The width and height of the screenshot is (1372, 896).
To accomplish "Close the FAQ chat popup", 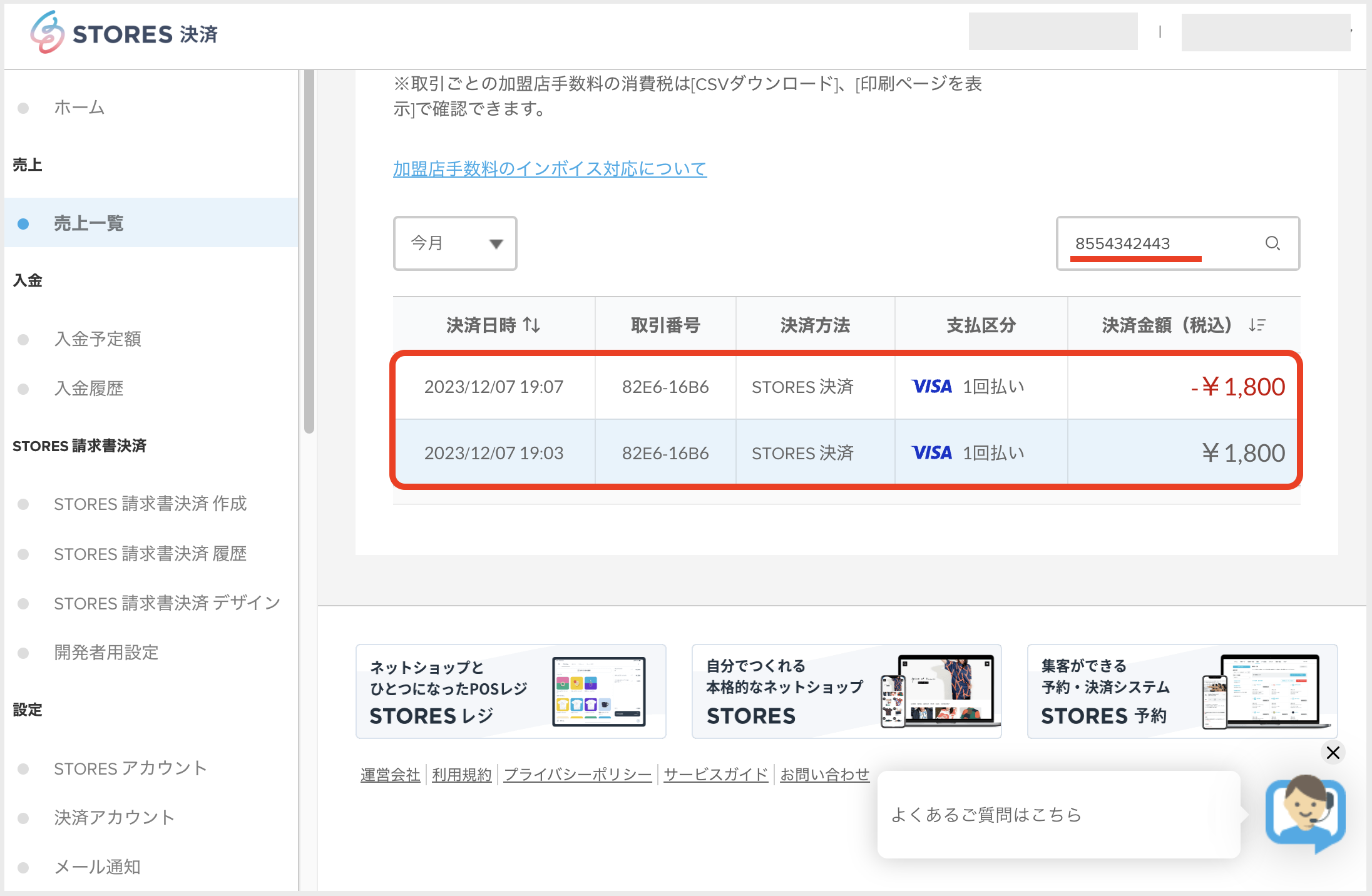I will [x=1333, y=752].
